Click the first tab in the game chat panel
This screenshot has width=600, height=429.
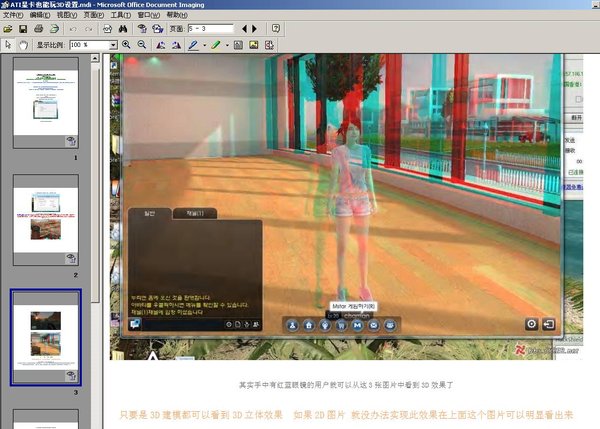click(x=150, y=214)
